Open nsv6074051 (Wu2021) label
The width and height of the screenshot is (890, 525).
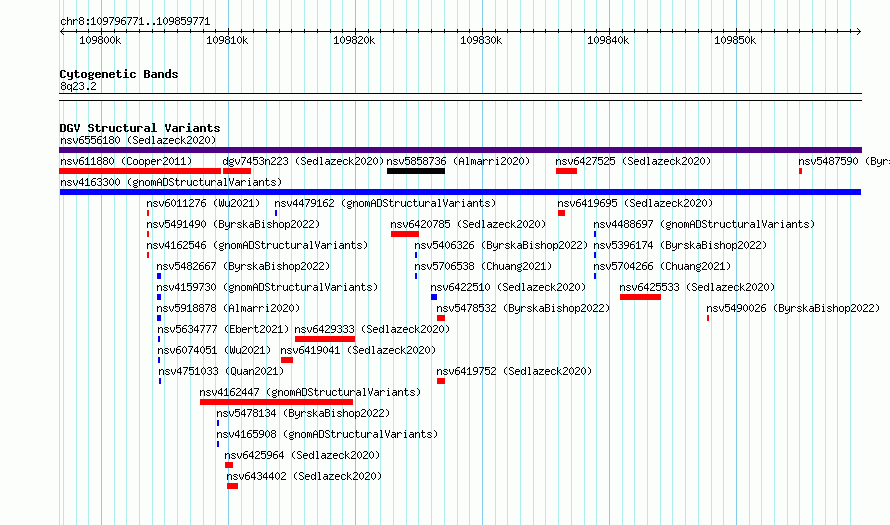coord(214,350)
